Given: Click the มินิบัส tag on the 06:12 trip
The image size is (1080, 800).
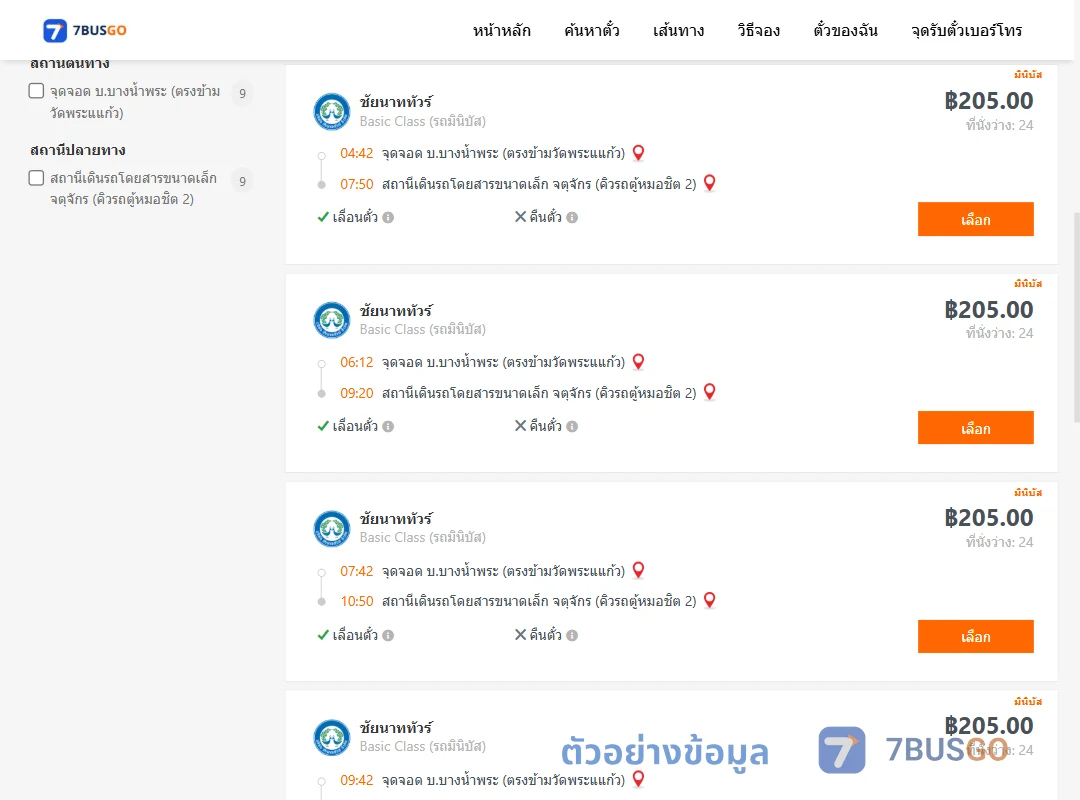Looking at the screenshot, I should 1028,283.
